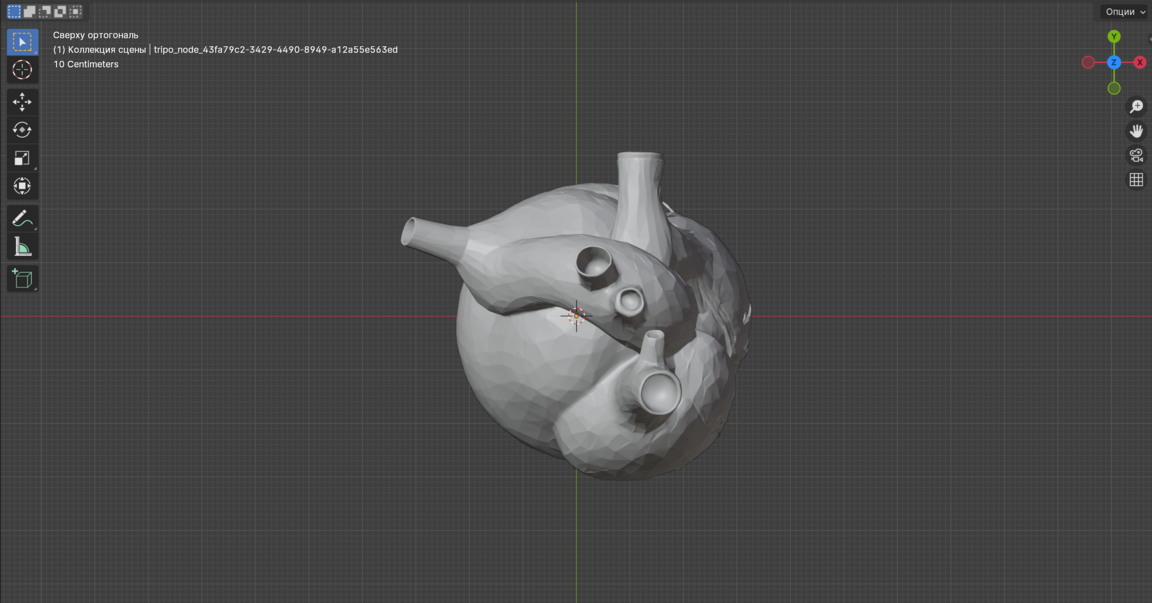The height and width of the screenshot is (603, 1152).
Task: Click the green Y axis on gizmo
Action: (1114, 37)
